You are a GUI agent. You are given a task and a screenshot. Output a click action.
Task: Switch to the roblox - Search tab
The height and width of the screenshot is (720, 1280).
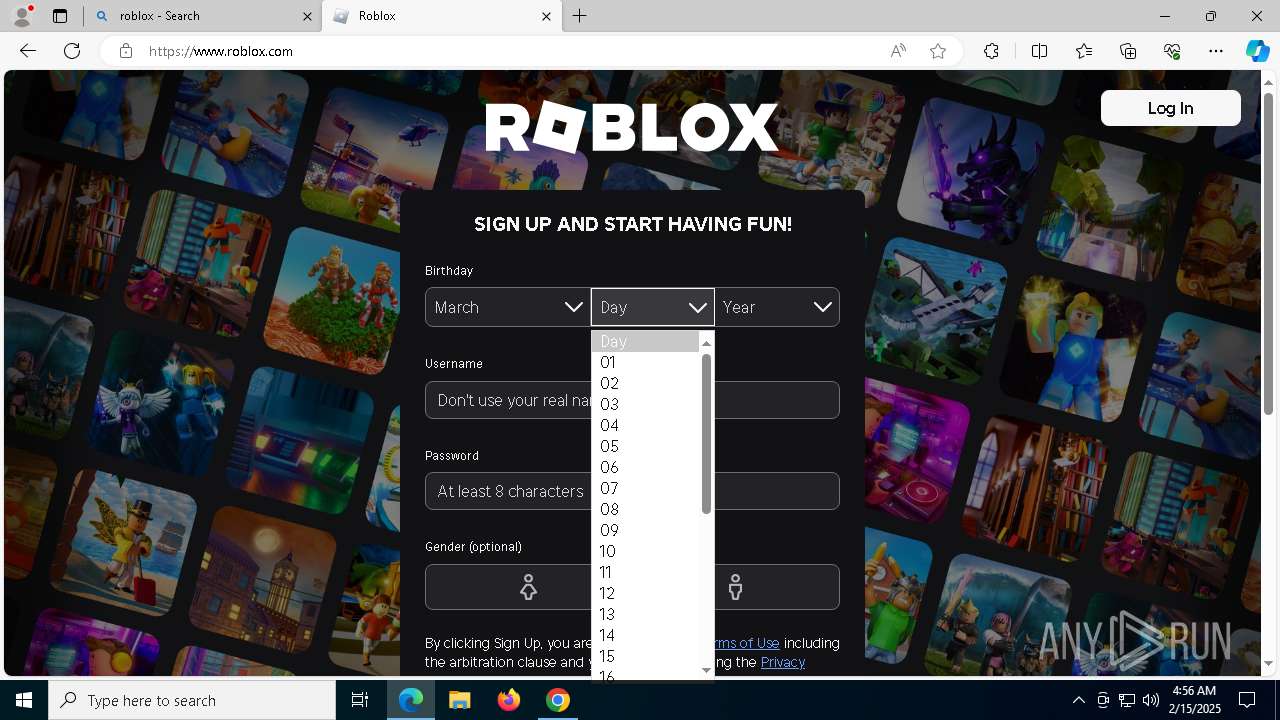point(202,16)
